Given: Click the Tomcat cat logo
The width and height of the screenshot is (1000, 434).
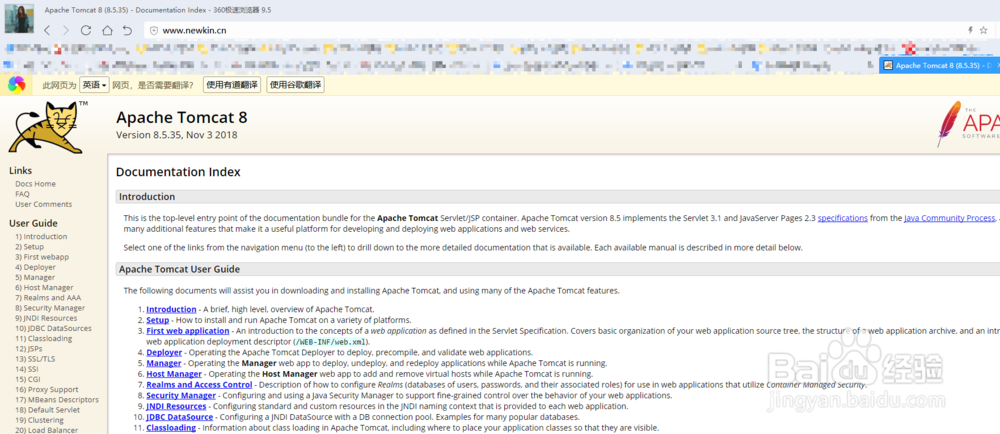Looking at the screenshot, I should (48, 127).
